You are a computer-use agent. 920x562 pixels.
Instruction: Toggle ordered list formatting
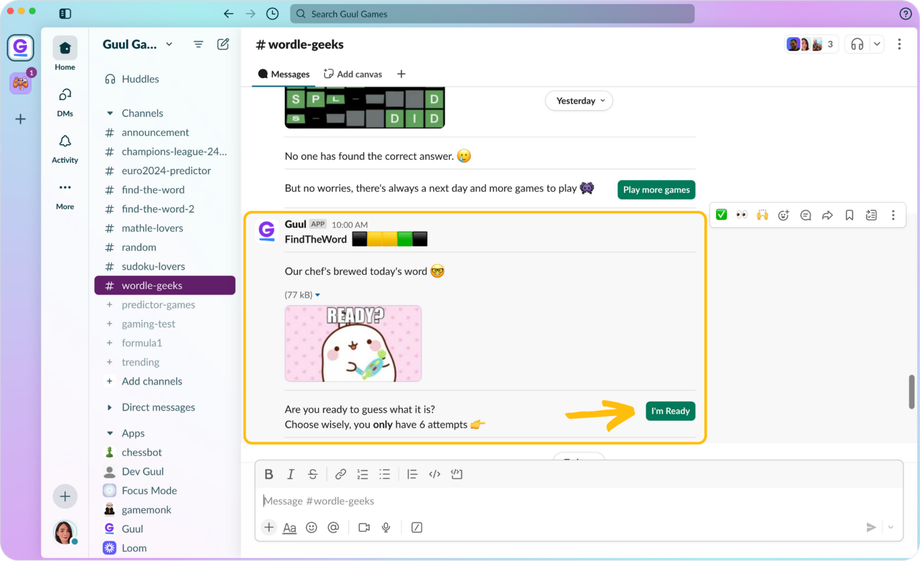tap(363, 474)
